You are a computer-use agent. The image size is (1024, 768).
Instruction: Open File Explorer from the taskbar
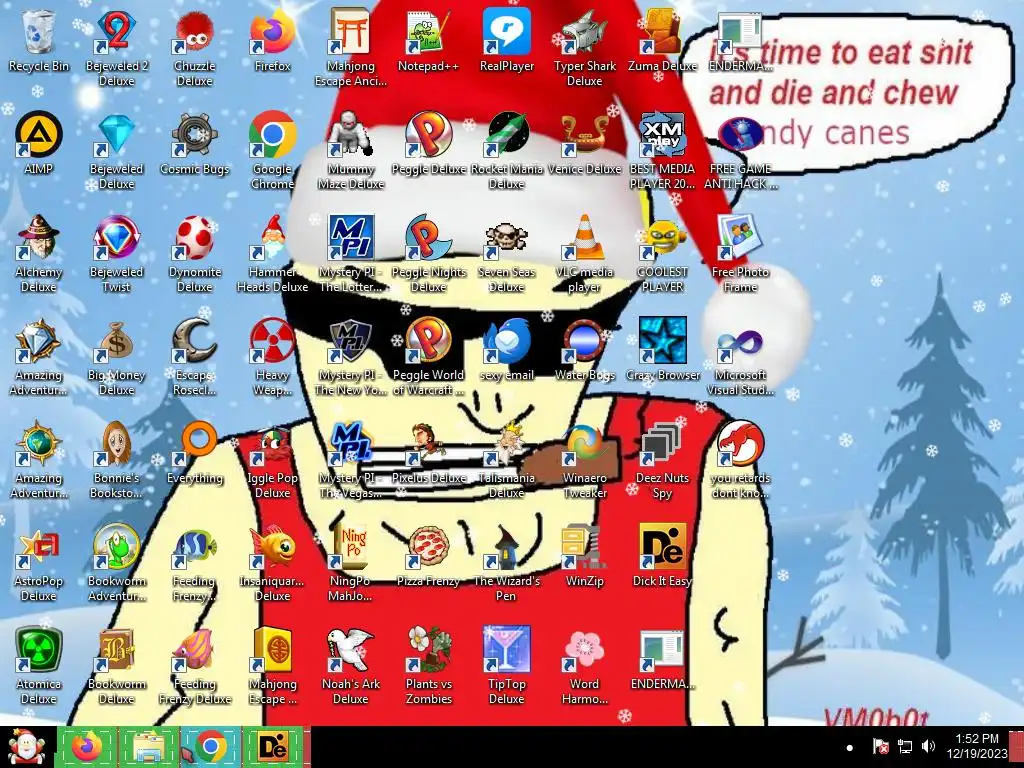149,747
